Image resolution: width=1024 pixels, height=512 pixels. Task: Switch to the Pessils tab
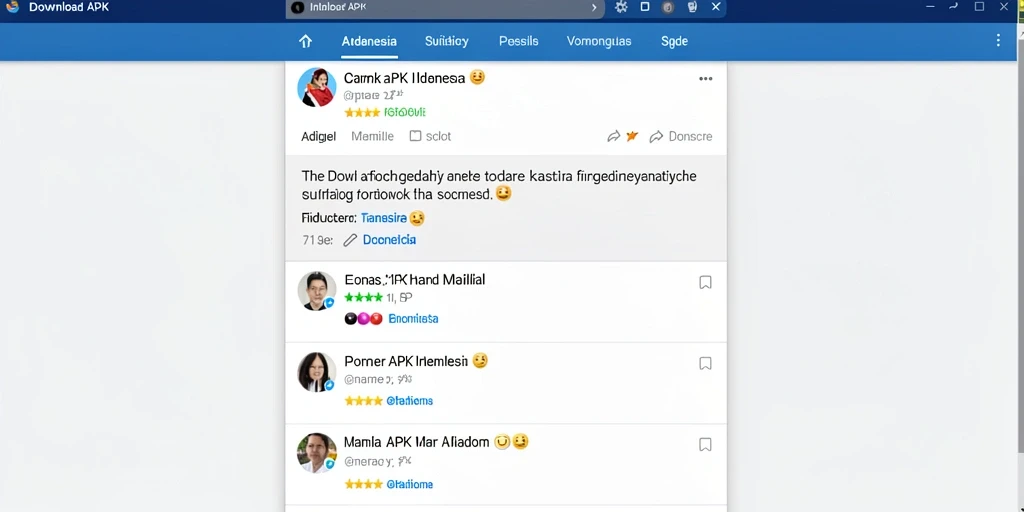pyautogui.click(x=519, y=41)
